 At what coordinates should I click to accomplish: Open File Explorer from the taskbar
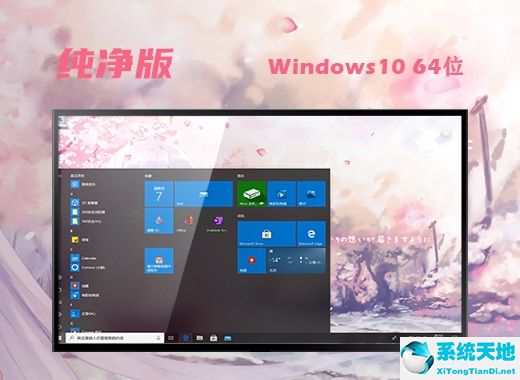(200, 338)
